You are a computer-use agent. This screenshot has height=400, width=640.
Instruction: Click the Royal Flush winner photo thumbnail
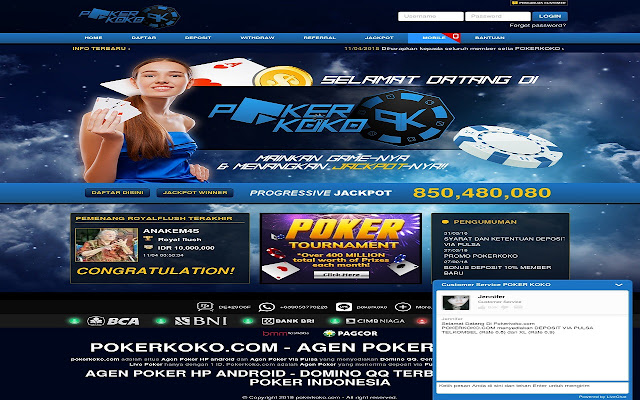(107, 245)
